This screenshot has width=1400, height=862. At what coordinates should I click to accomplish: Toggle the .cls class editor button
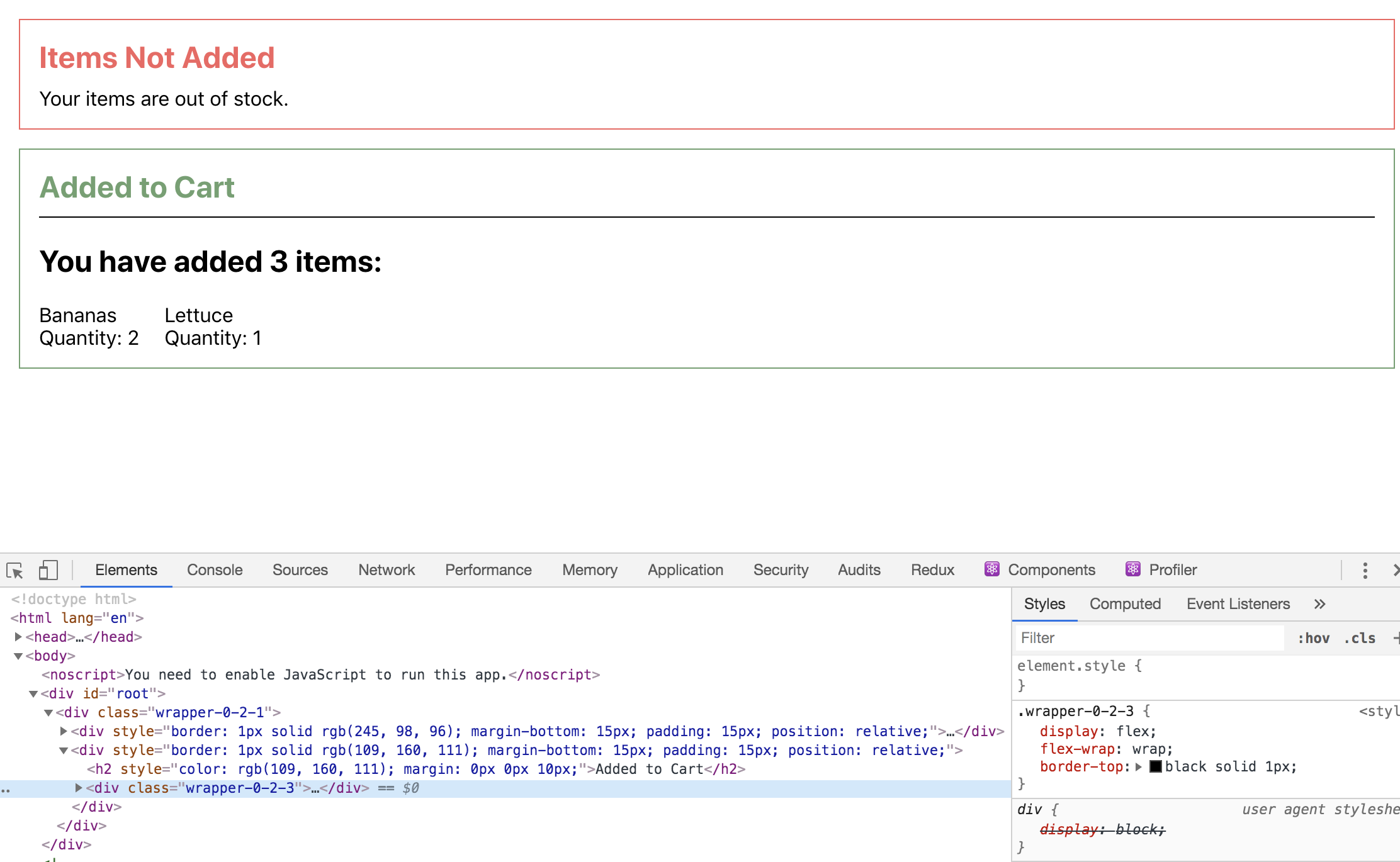coord(1360,638)
